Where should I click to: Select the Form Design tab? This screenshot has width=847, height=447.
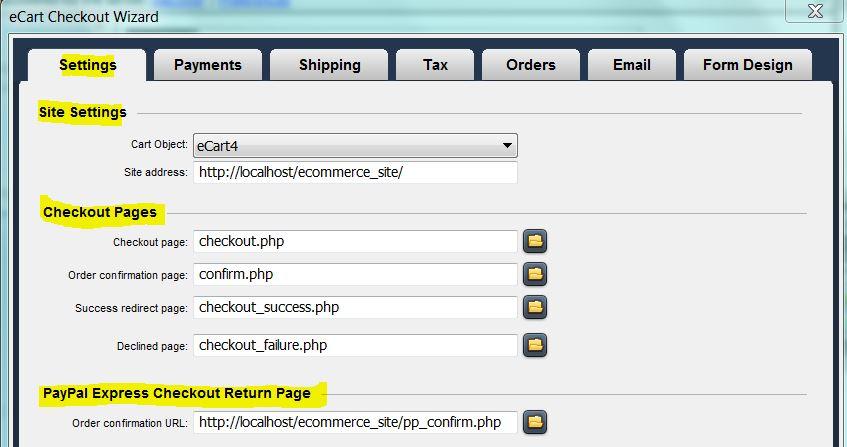tap(748, 65)
